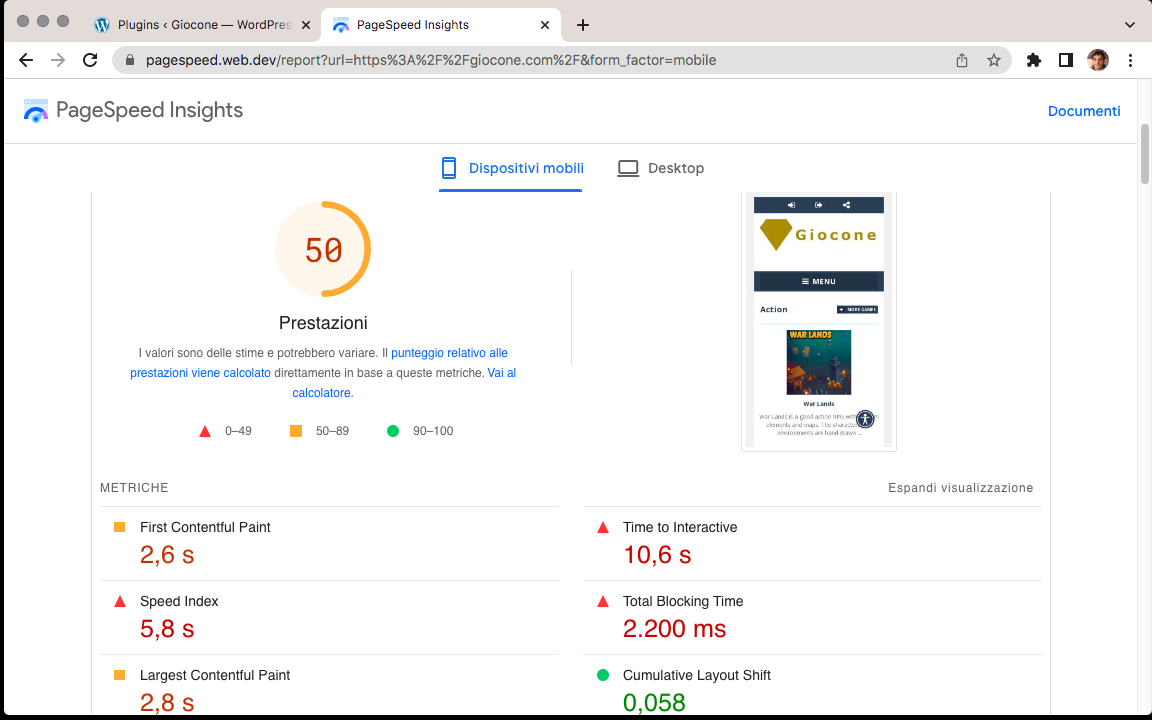The image size is (1152, 720).
Task: Click the green circle beside Cumulative Layout Shift
Action: pos(603,675)
